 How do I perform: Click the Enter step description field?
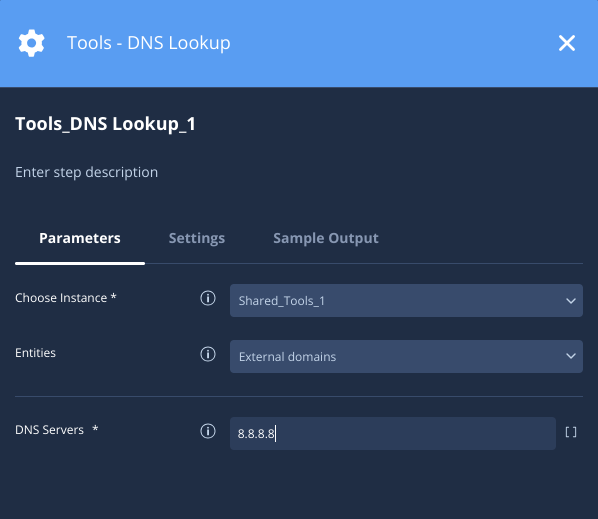click(x=87, y=172)
